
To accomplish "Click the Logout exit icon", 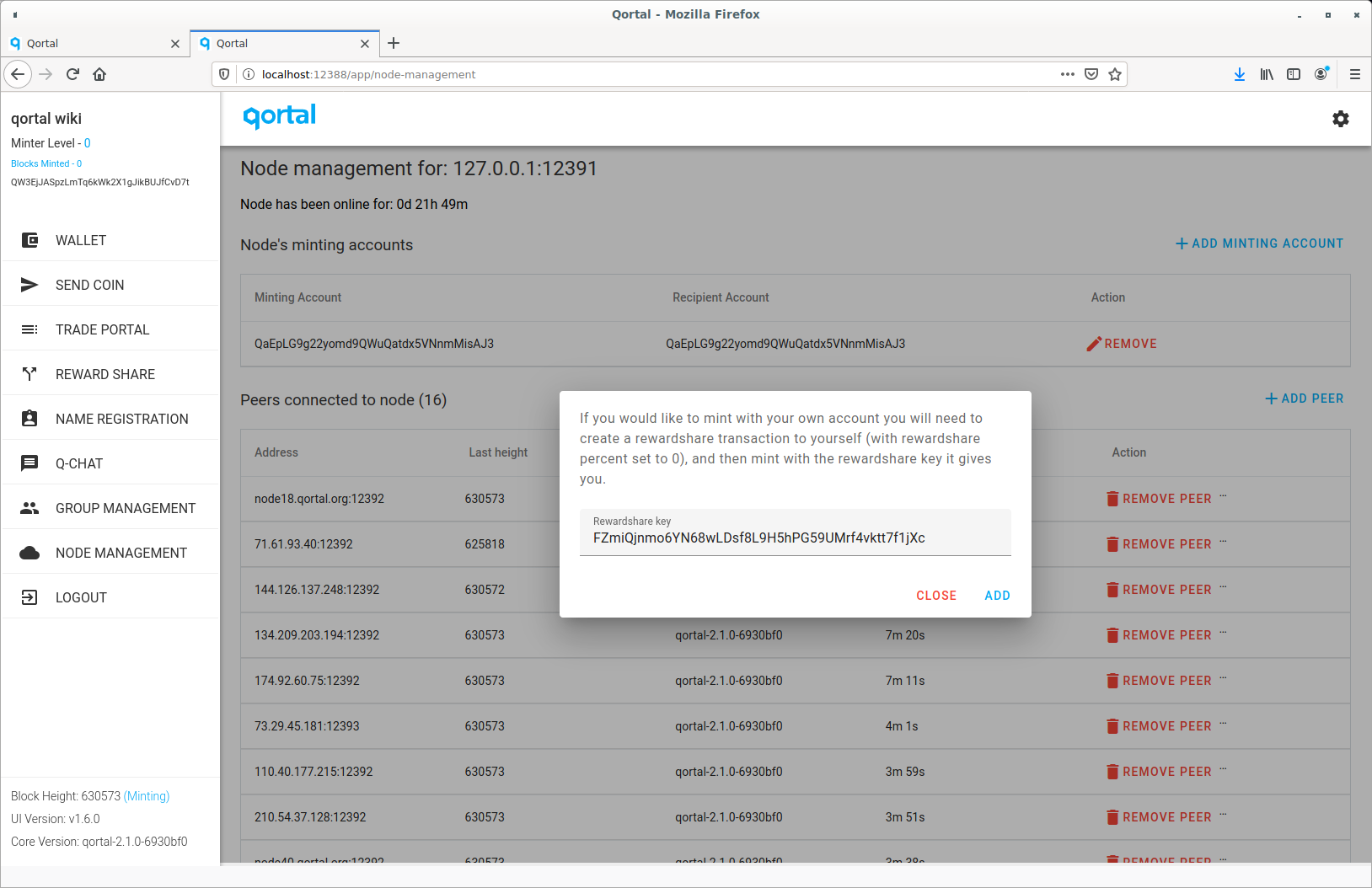I will pos(29,597).
